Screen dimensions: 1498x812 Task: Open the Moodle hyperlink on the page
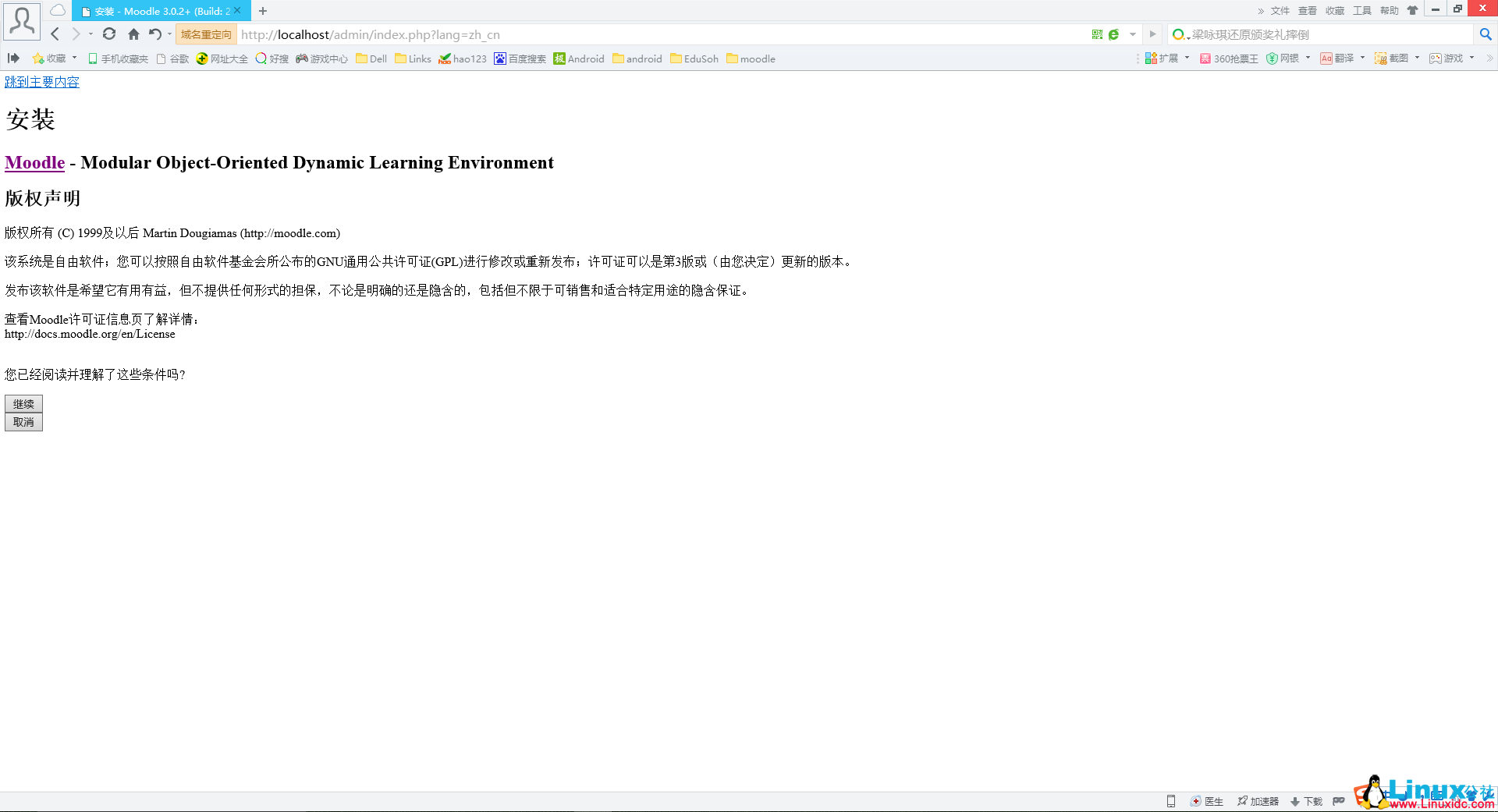(34, 162)
